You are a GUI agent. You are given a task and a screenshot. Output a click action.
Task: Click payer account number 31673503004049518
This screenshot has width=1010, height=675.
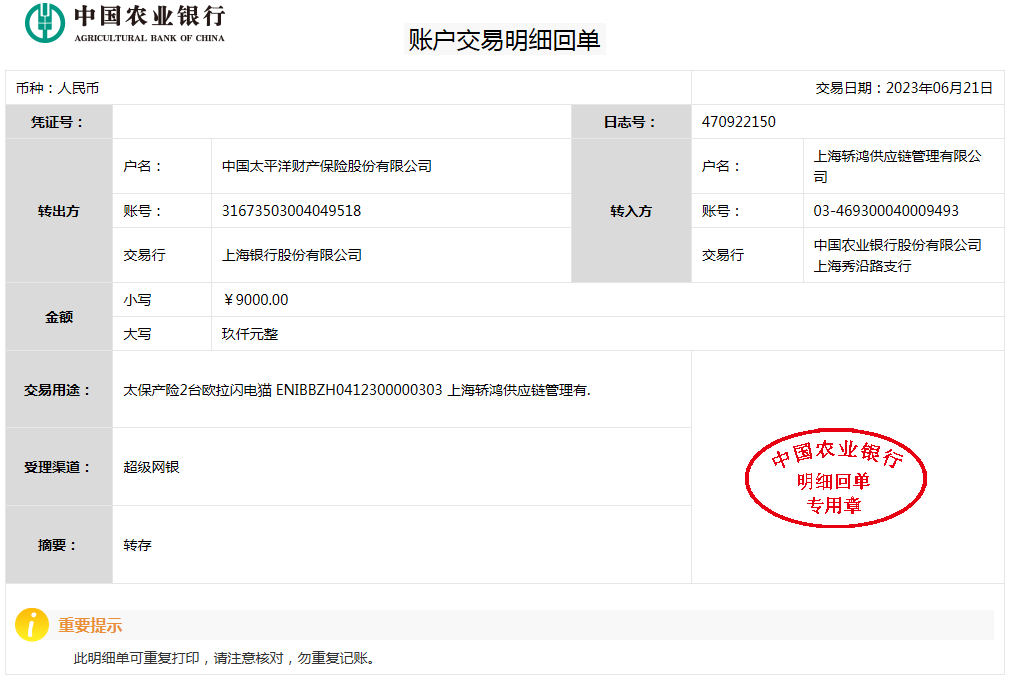[291, 211]
